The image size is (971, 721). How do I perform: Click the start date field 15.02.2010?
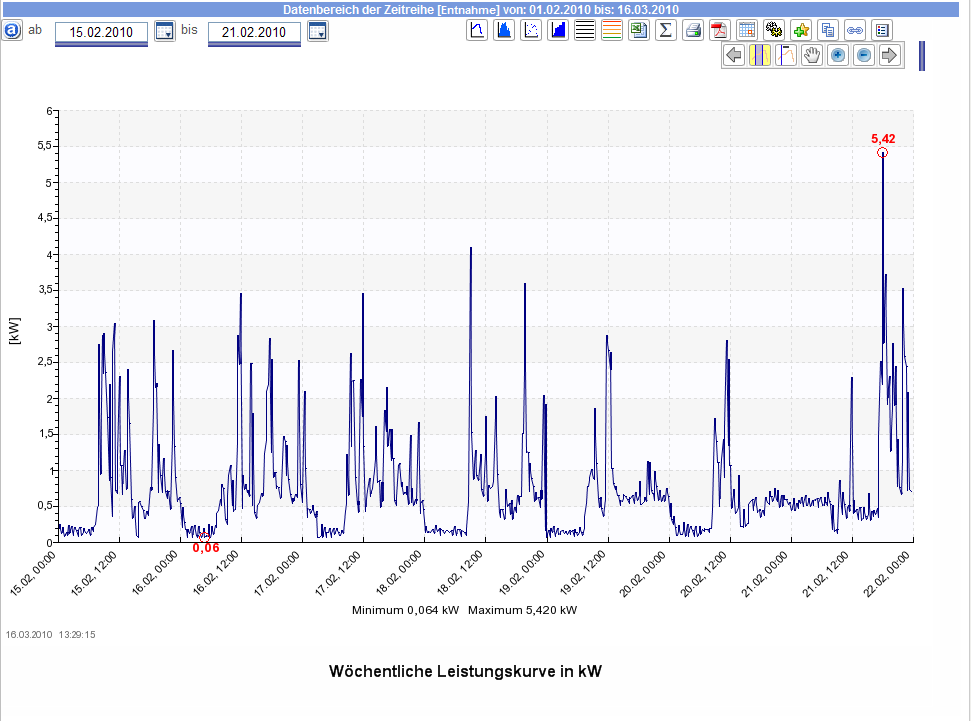(101, 32)
